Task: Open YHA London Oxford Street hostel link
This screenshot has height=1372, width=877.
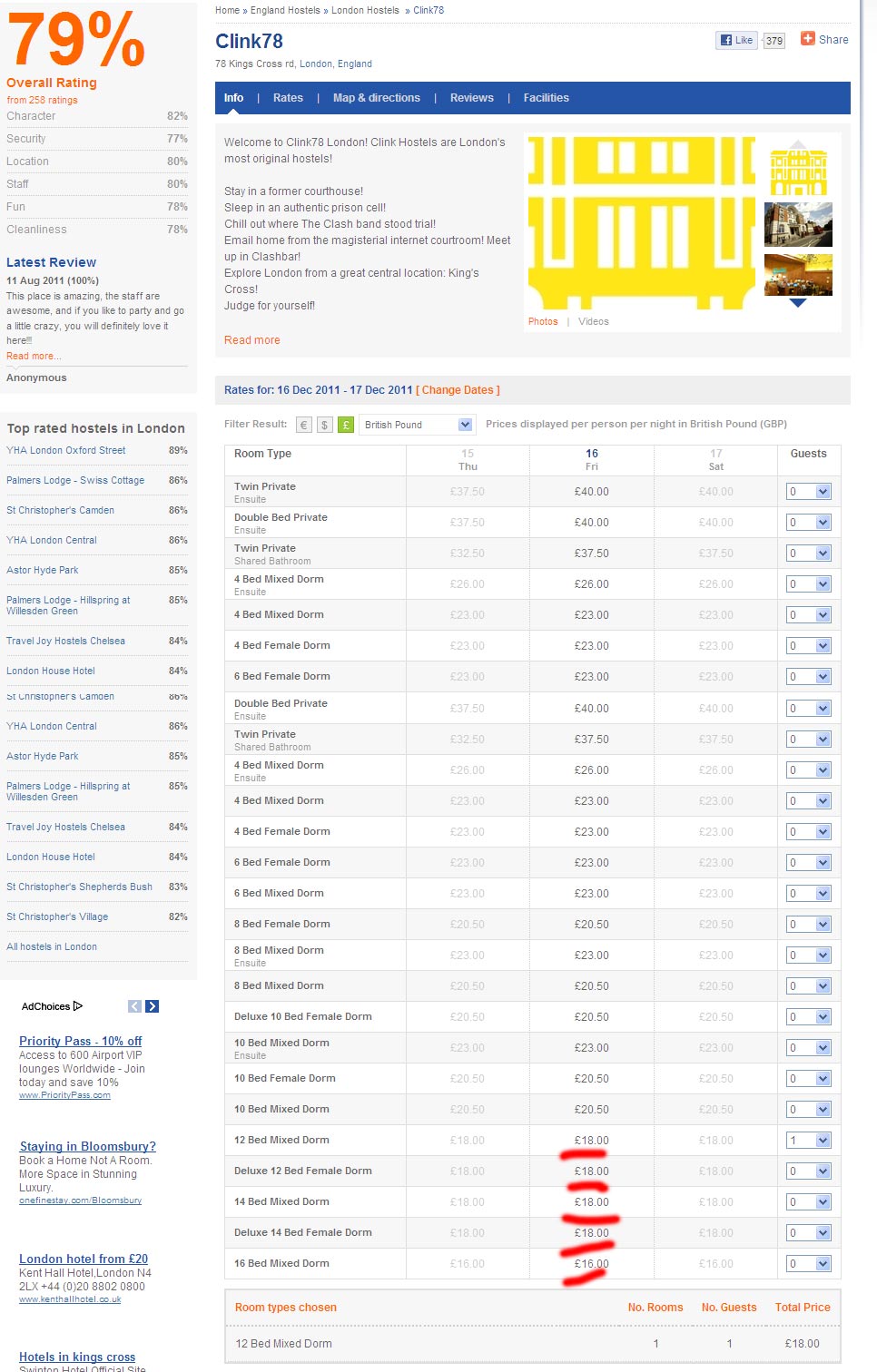Action: (x=66, y=450)
